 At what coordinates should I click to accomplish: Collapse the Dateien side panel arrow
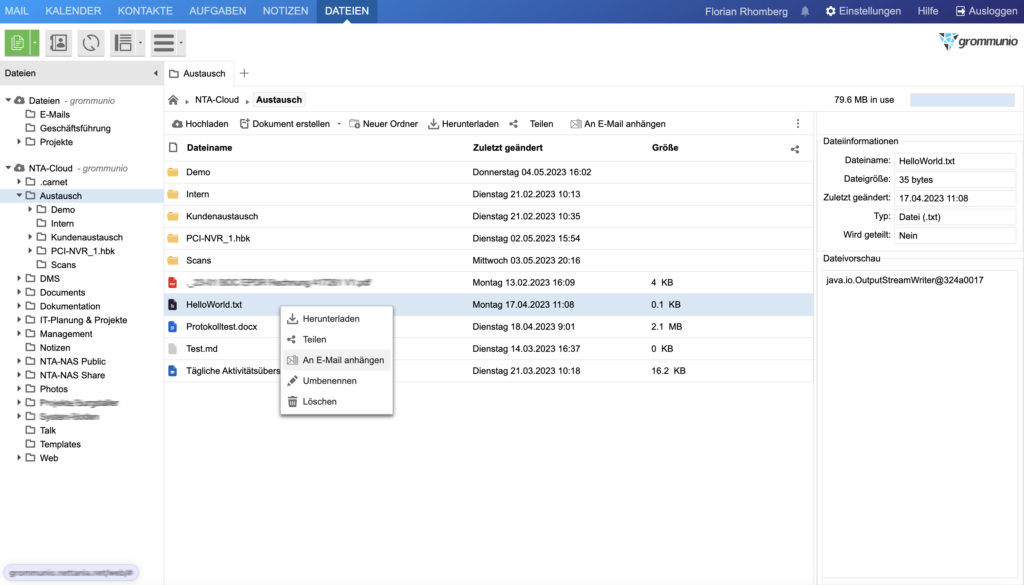pyautogui.click(x=155, y=73)
